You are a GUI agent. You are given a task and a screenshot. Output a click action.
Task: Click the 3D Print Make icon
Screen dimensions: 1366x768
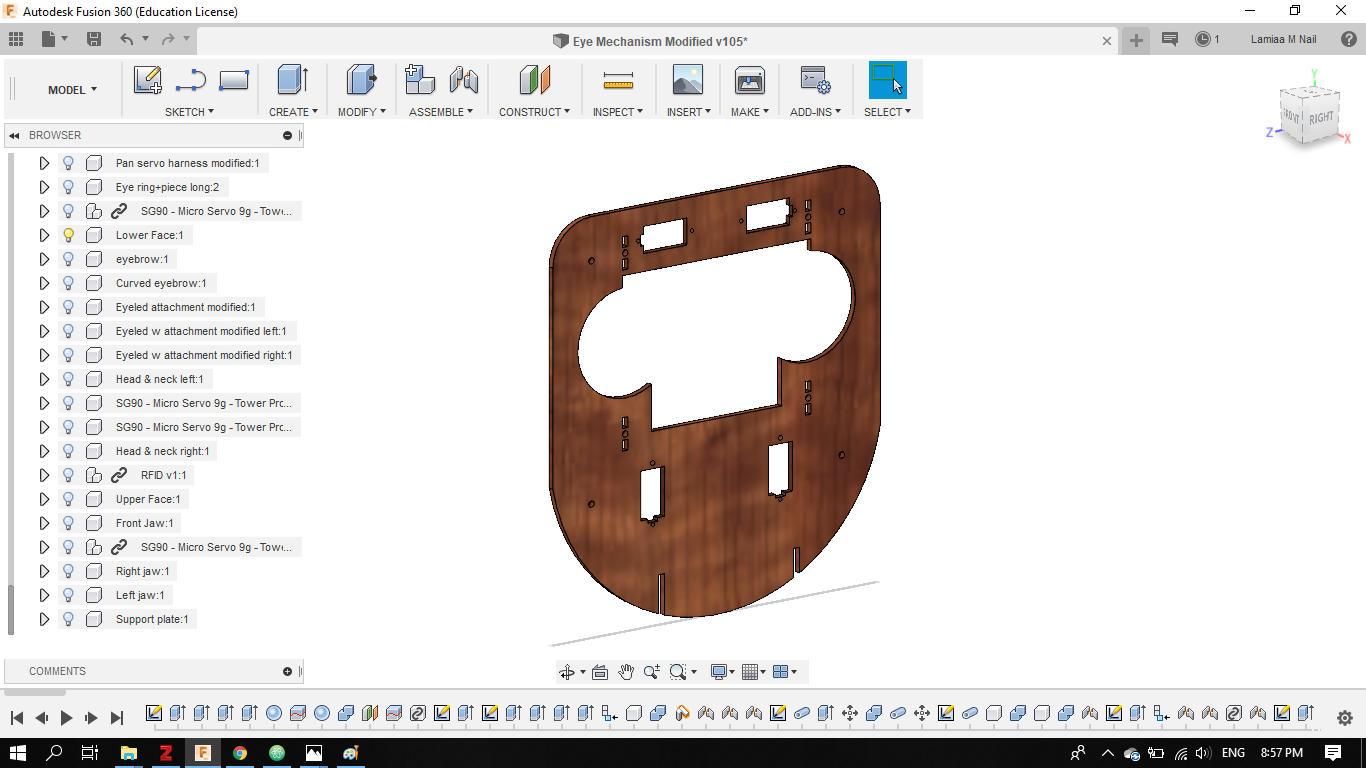pos(749,80)
